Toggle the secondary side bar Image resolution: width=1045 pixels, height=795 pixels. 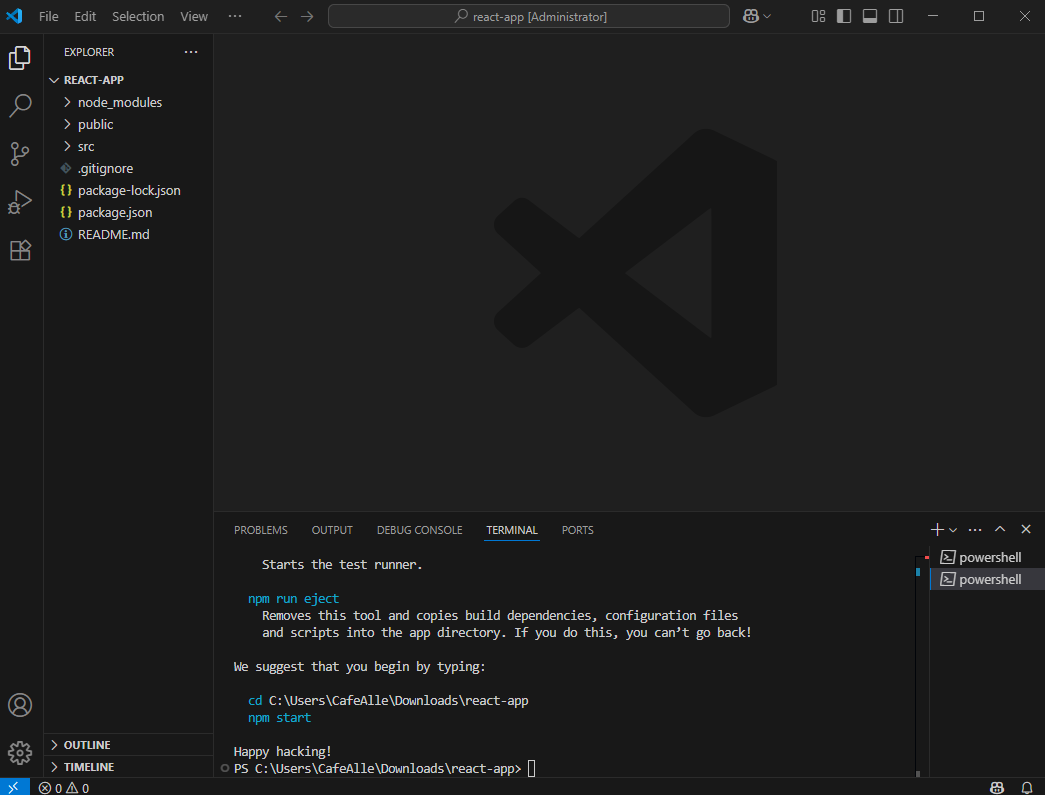(x=896, y=16)
